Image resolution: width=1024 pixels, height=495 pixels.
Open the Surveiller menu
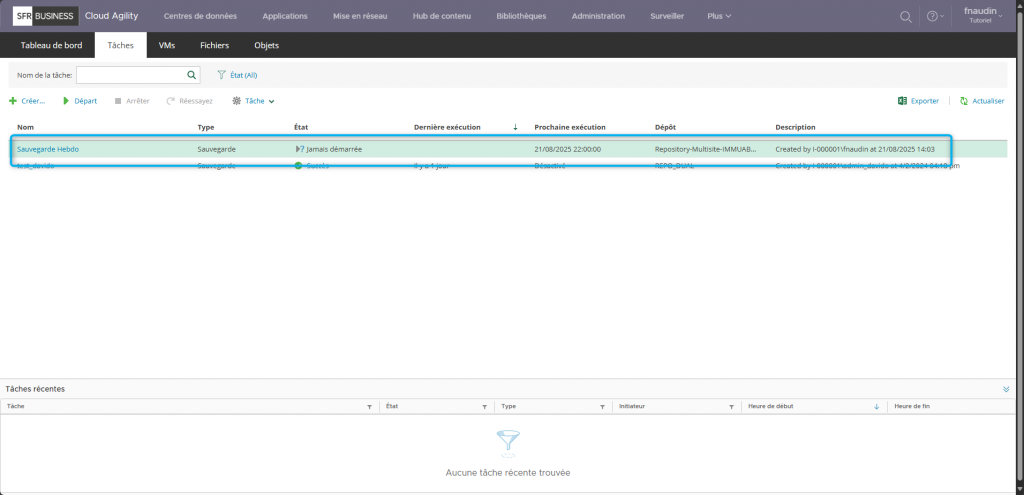pos(667,16)
